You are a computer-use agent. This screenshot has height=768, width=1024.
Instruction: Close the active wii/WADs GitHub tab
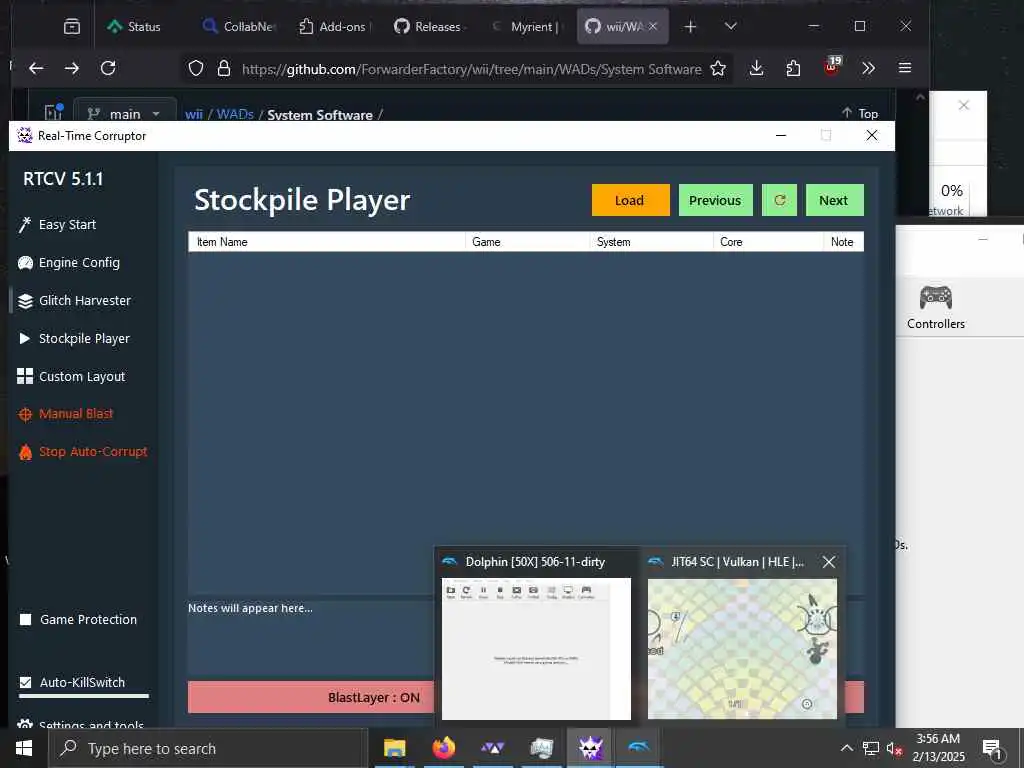[653, 27]
